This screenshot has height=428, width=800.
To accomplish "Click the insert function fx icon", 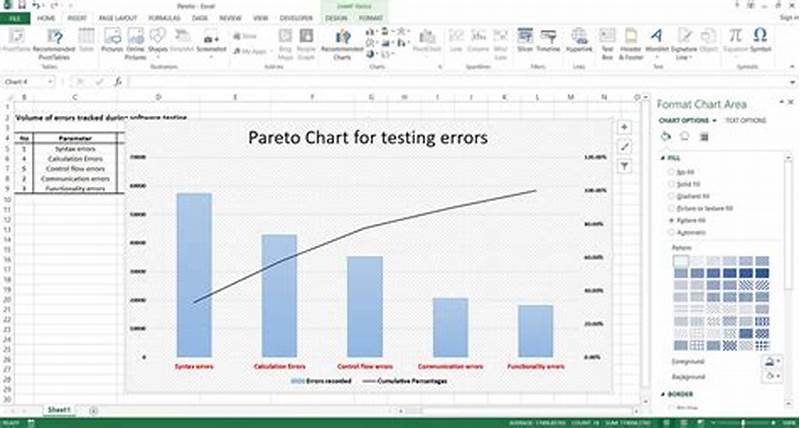I will [x=118, y=82].
